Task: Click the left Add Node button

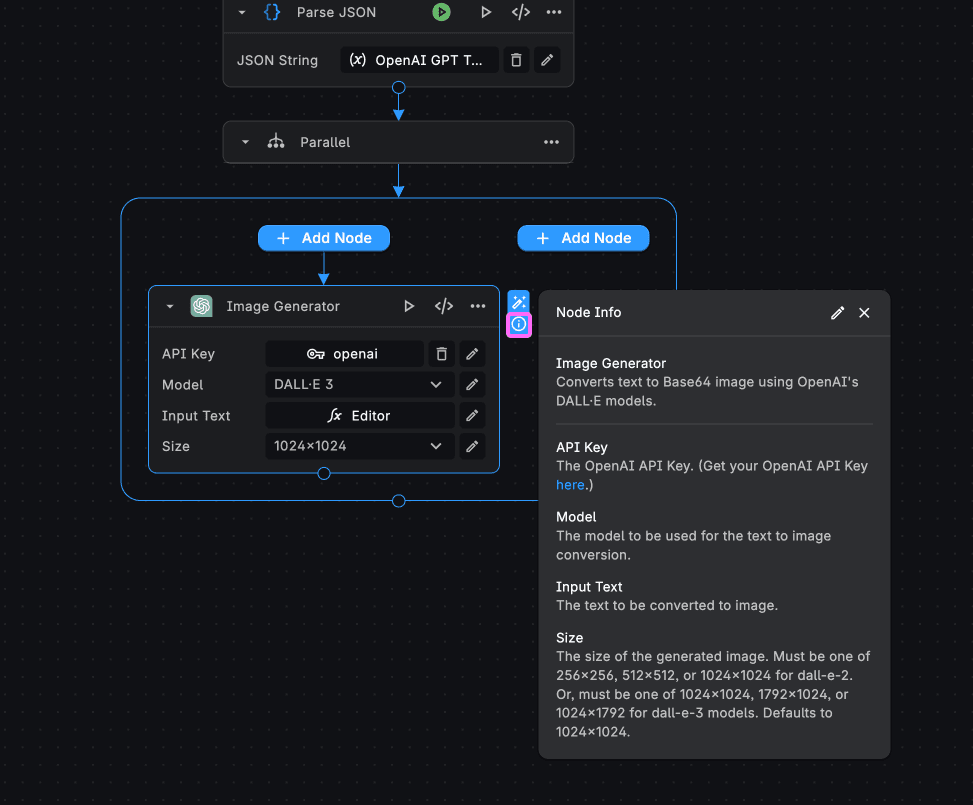Action: click(x=324, y=238)
